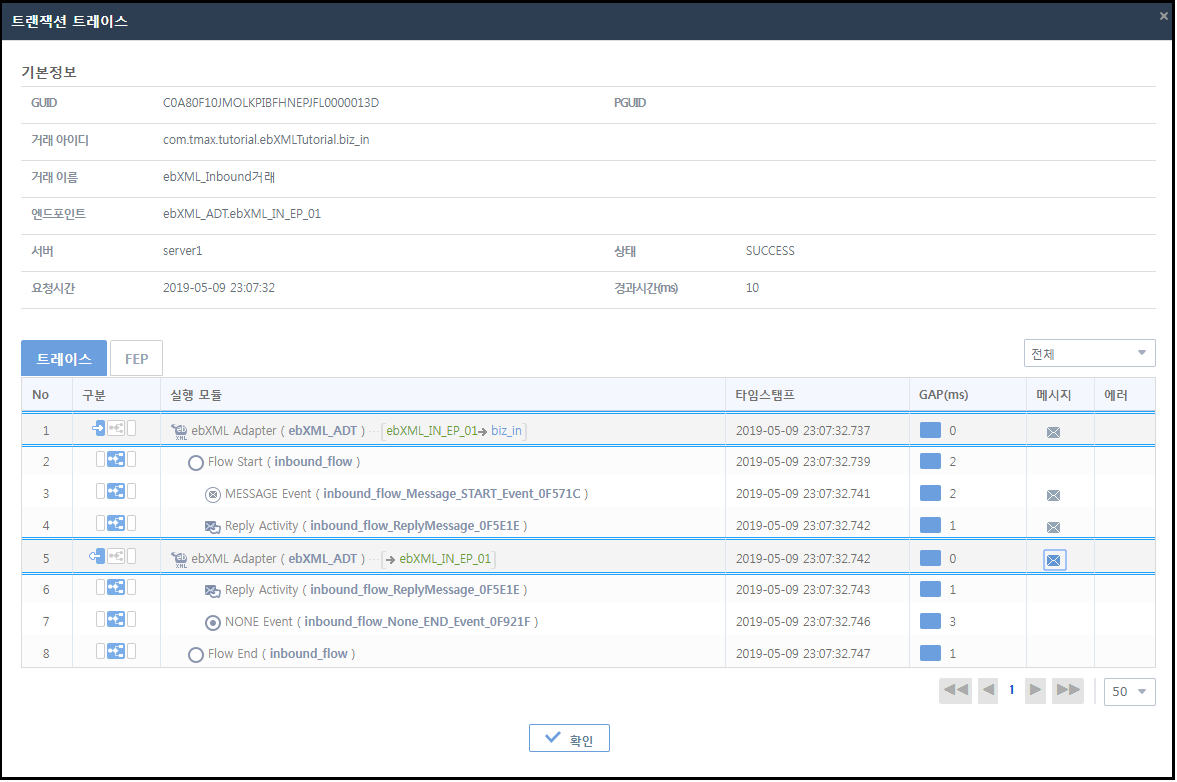Select the Flow End circle marker
The height and width of the screenshot is (782, 1177).
coord(196,654)
